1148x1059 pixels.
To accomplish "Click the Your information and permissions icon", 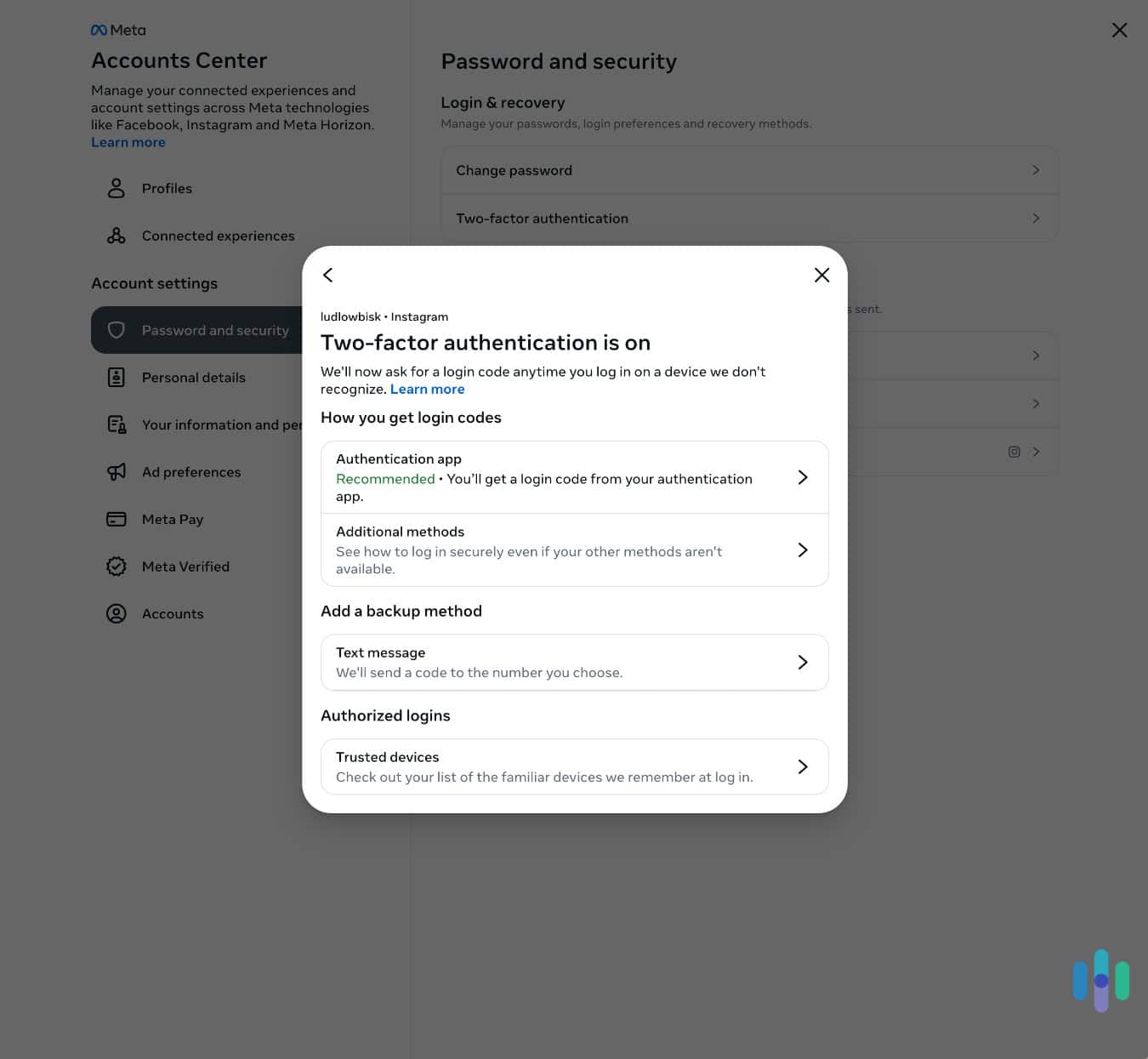I will pyautogui.click(x=116, y=424).
